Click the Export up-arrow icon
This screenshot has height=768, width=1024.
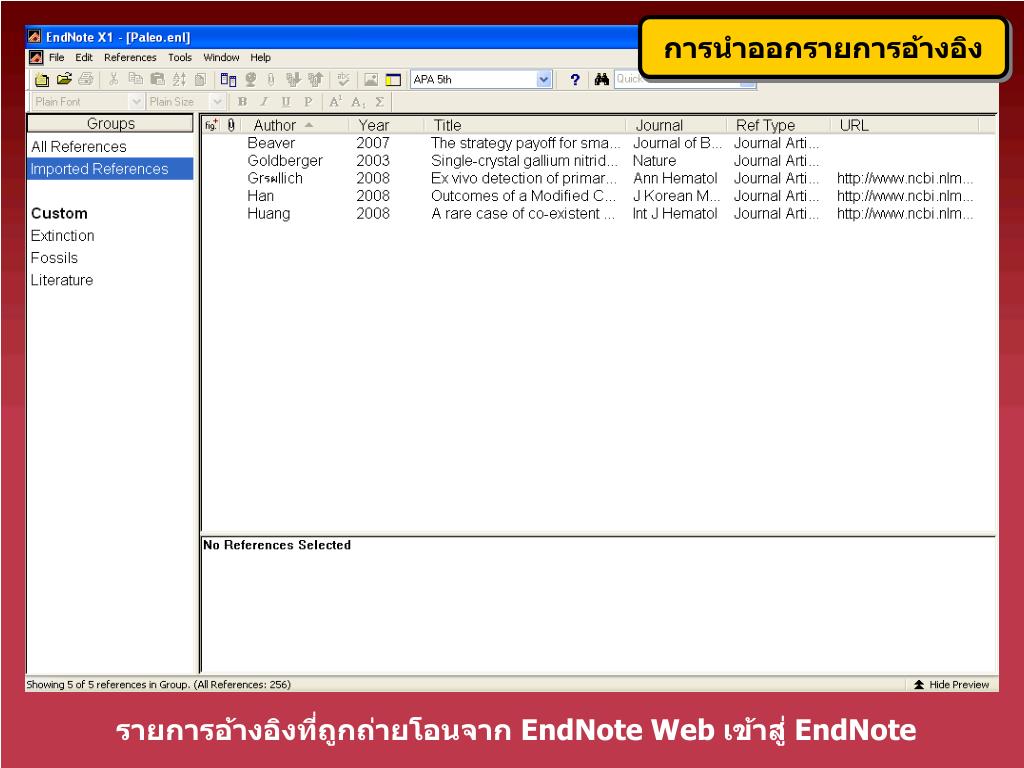(315, 80)
